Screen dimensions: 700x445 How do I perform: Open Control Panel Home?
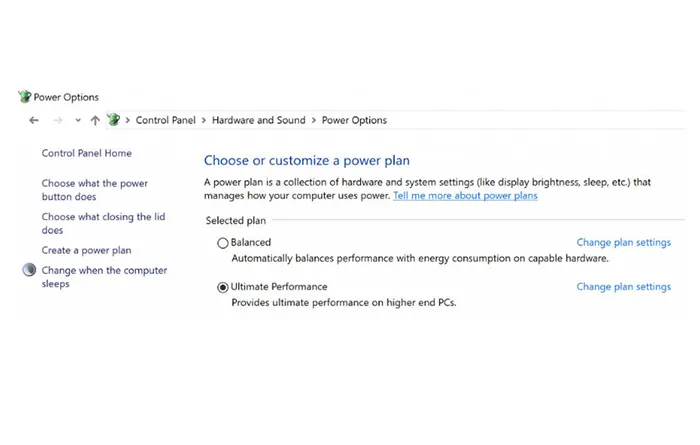coord(86,153)
